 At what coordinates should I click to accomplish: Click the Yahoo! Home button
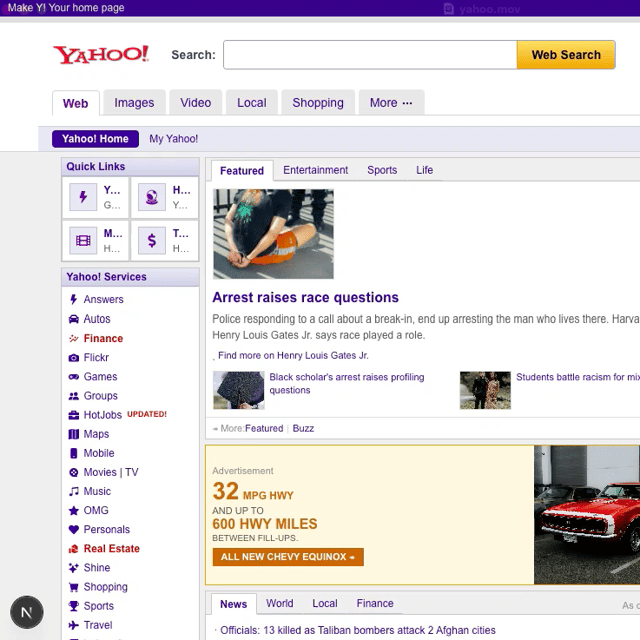(95, 139)
